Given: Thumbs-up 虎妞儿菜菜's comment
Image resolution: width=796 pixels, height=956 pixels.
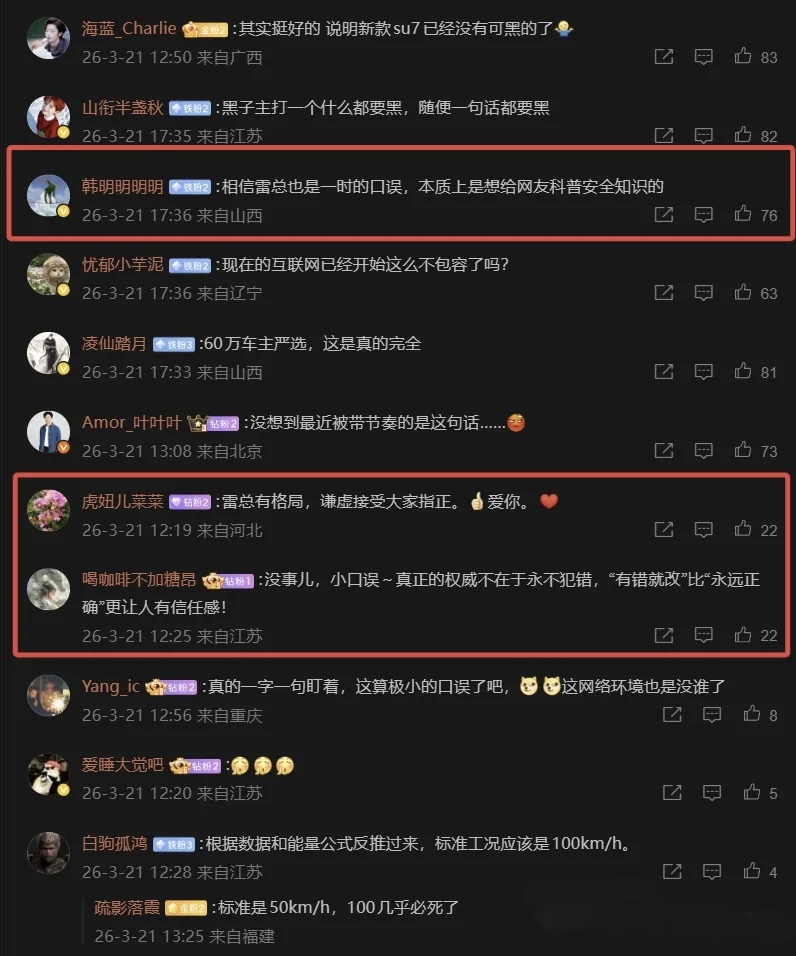Looking at the screenshot, I should pyautogui.click(x=742, y=529).
